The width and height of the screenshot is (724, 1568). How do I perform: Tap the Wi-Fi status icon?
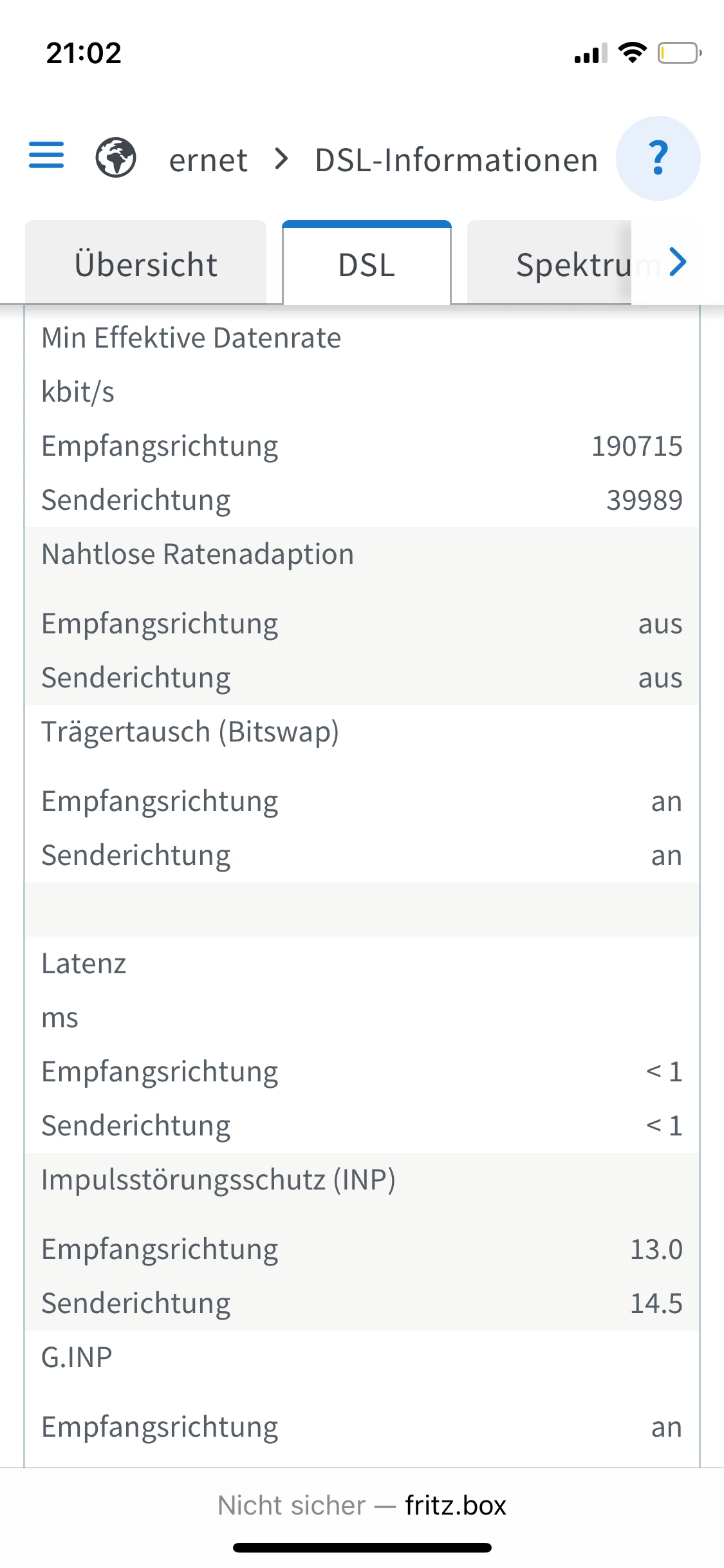pos(632,53)
